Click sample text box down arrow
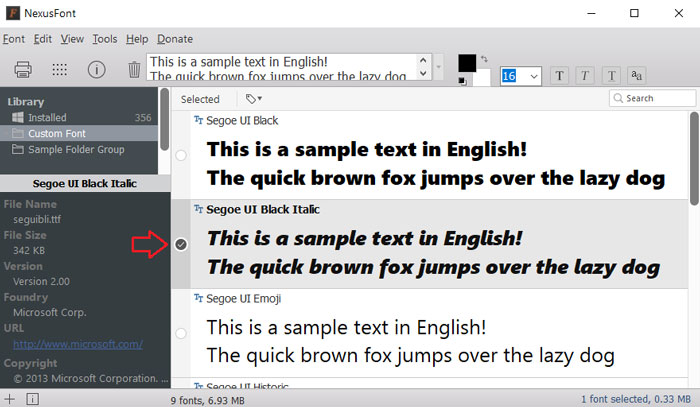 pyautogui.click(x=423, y=73)
